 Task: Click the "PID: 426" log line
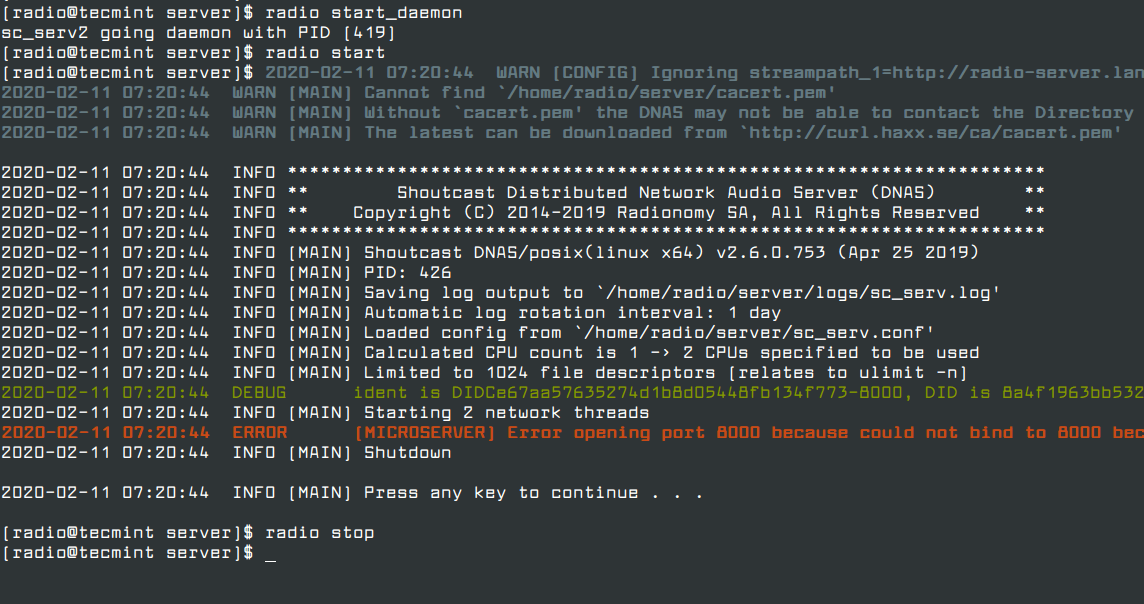(407, 273)
